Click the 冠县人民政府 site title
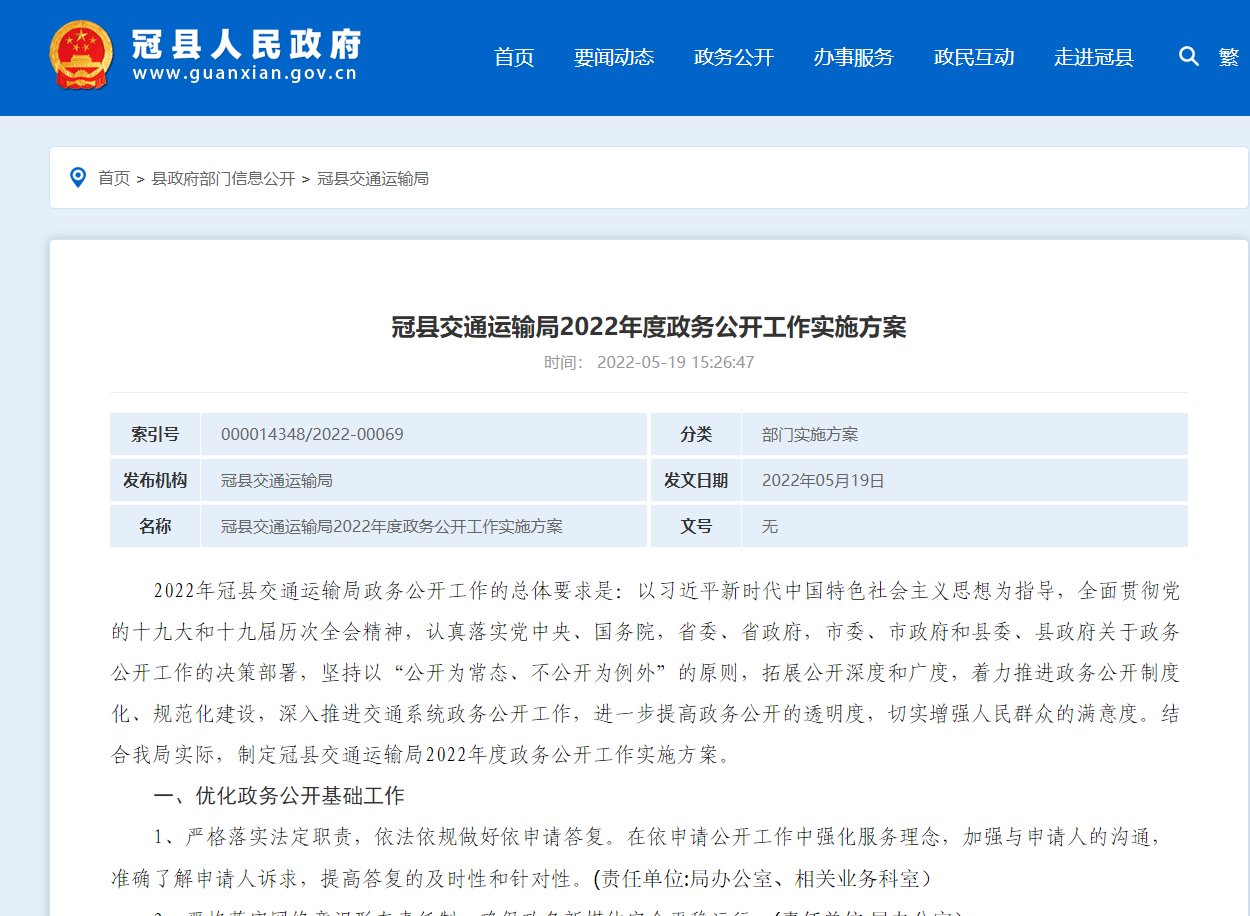The image size is (1250, 916). (x=246, y=44)
